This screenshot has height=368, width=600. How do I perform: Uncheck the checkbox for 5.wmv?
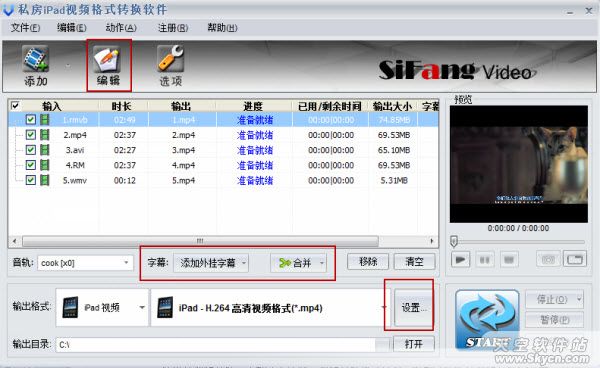click(31, 180)
